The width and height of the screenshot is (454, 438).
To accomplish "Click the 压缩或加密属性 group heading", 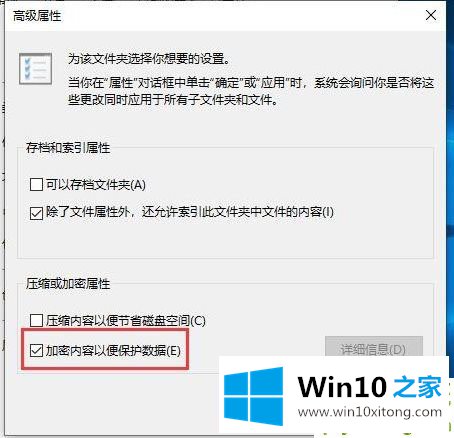I will pos(68,284).
